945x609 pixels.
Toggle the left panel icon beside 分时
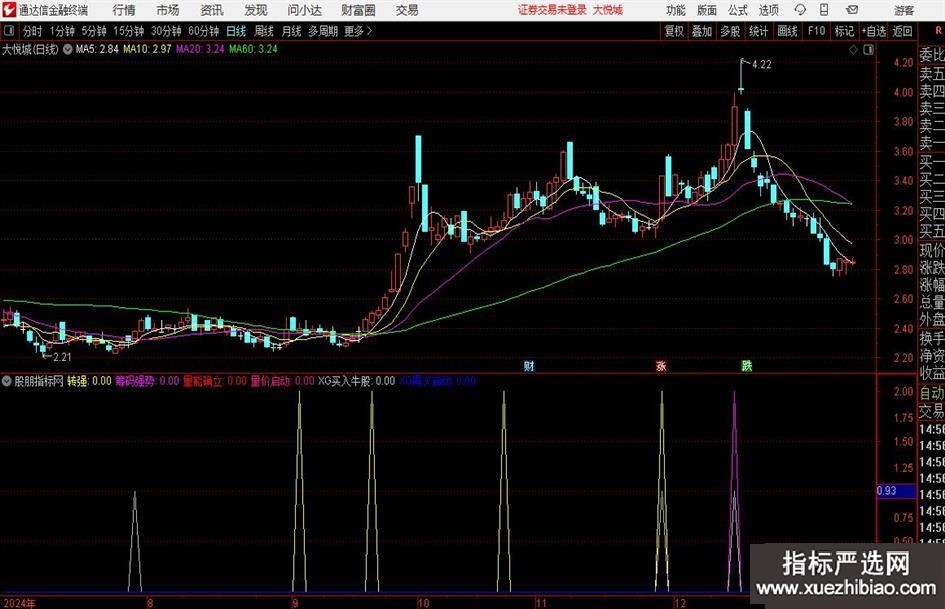tap(9, 31)
